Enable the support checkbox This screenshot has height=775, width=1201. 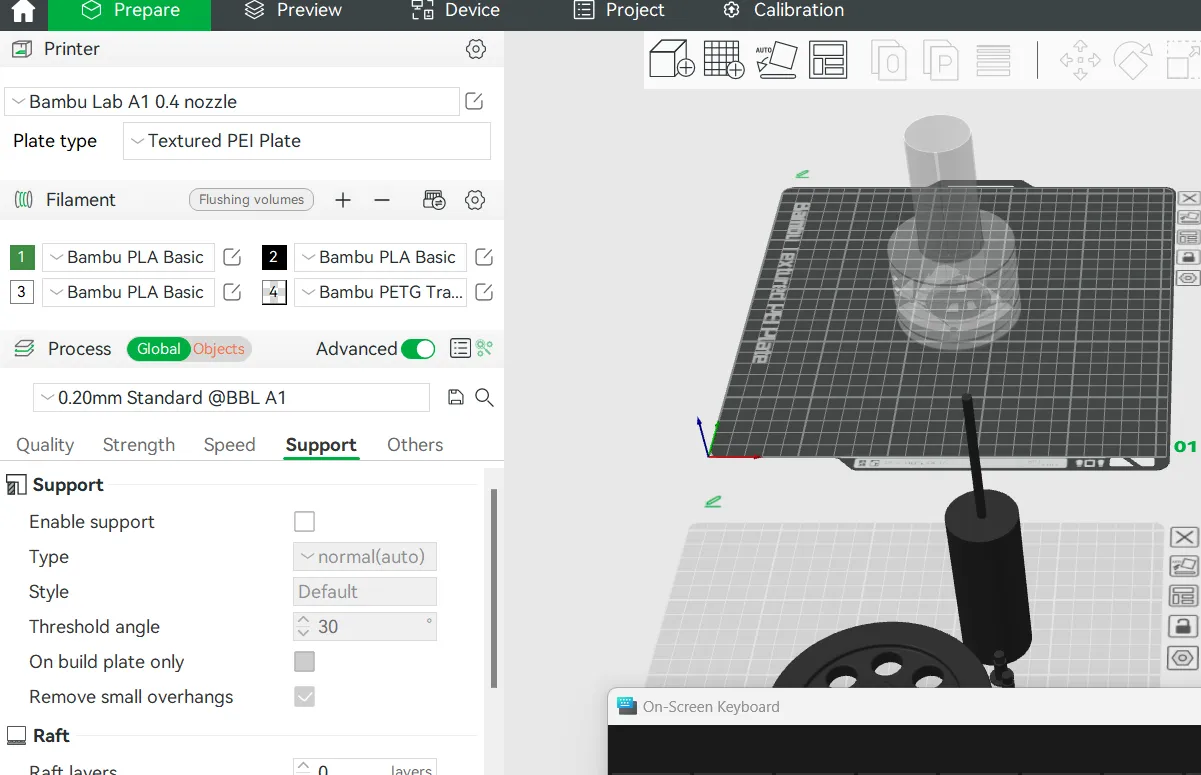pyautogui.click(x=305, y=522)
